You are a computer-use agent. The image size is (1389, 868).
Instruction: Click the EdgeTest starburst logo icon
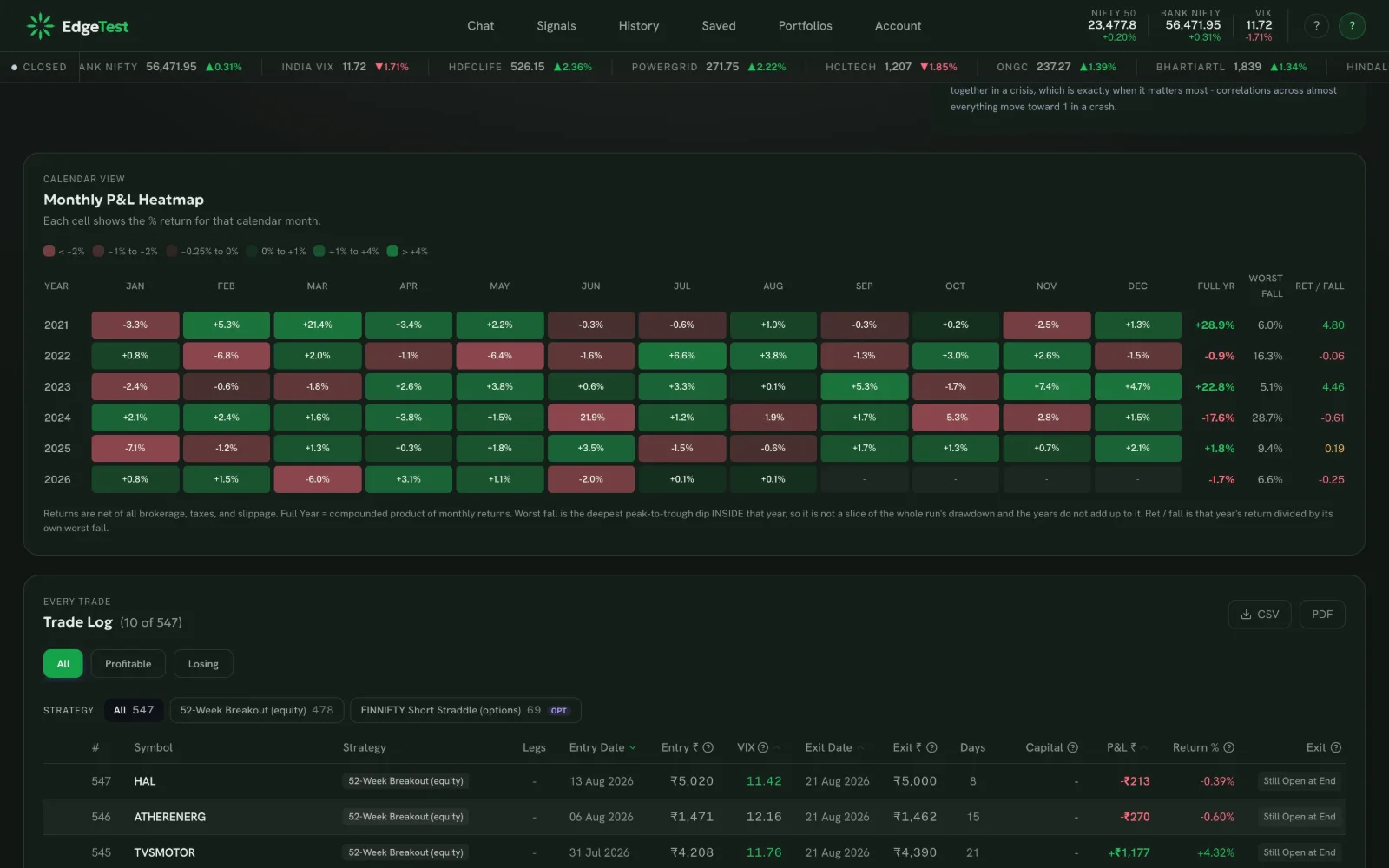pos(40,26)
